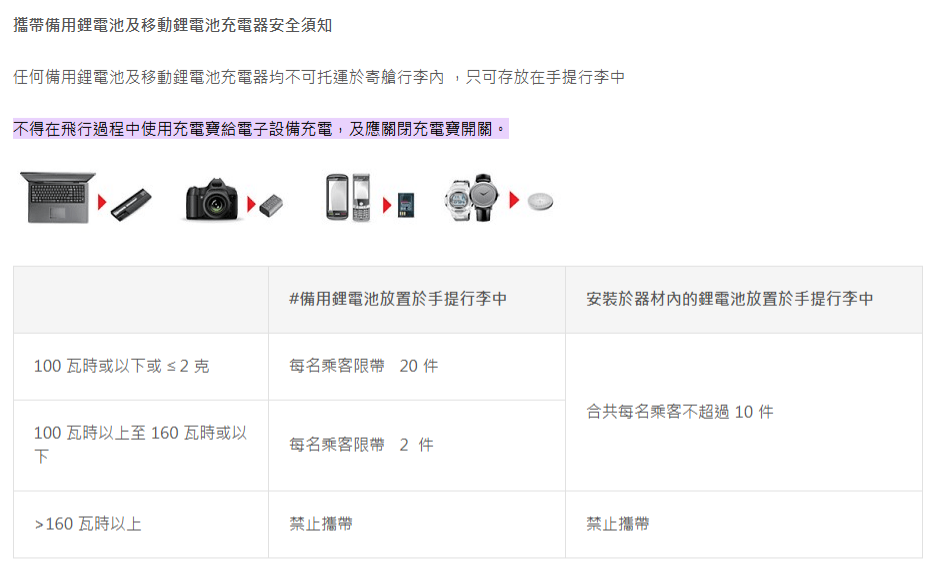Click the cell 每名乘客限帶 2 件
This screenshot has width=933, height=574.
click(x=361, y=445)
